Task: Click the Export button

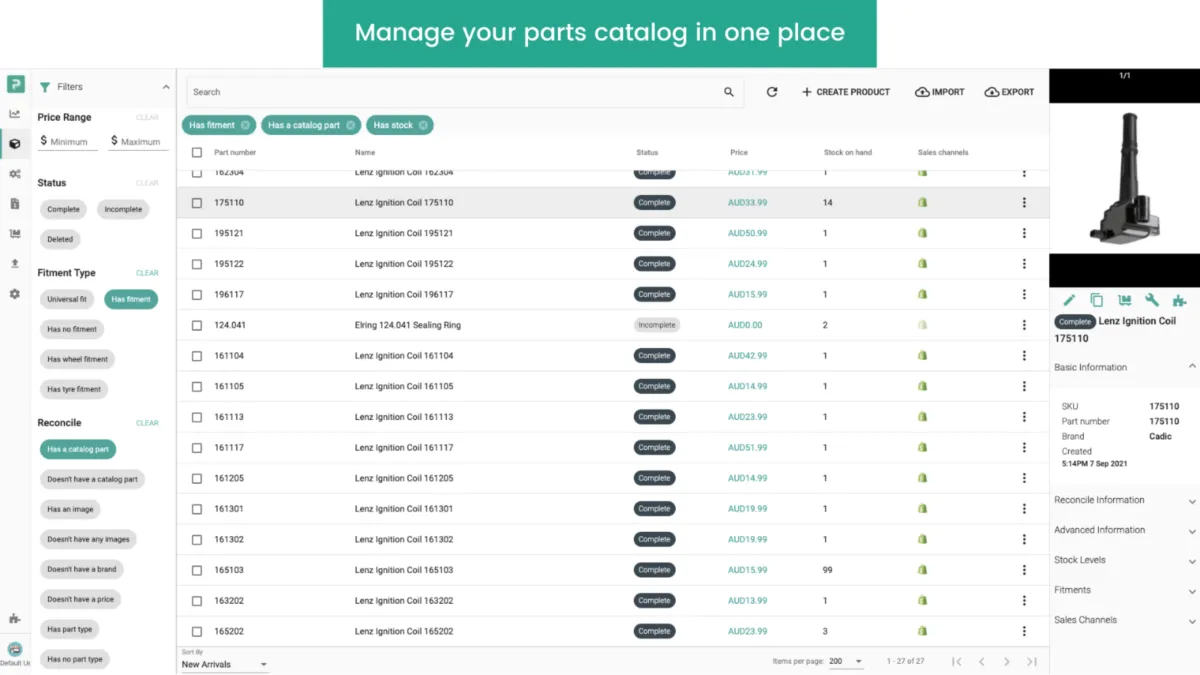Action: [x=1009, y=92]
